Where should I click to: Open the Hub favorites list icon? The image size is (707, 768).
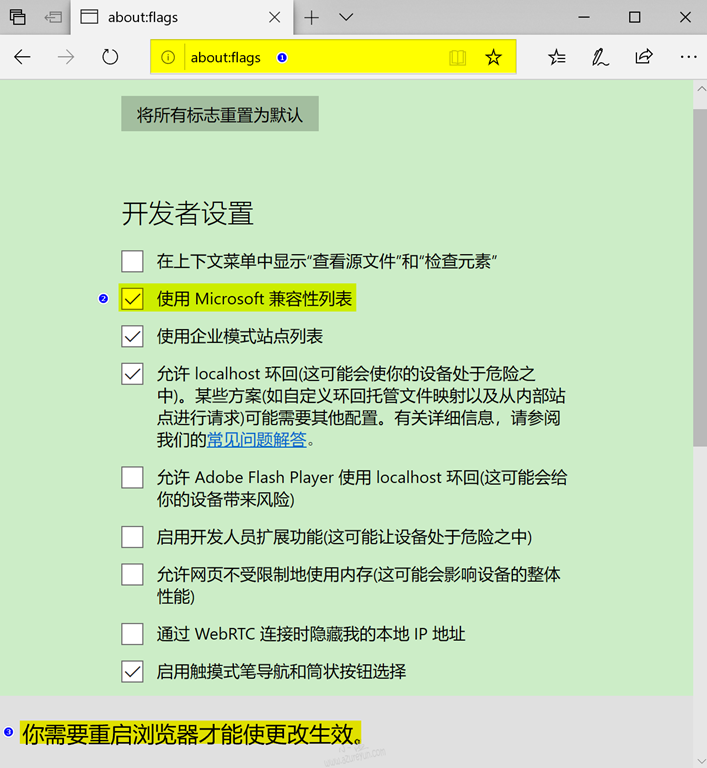(x=557, y=57)
